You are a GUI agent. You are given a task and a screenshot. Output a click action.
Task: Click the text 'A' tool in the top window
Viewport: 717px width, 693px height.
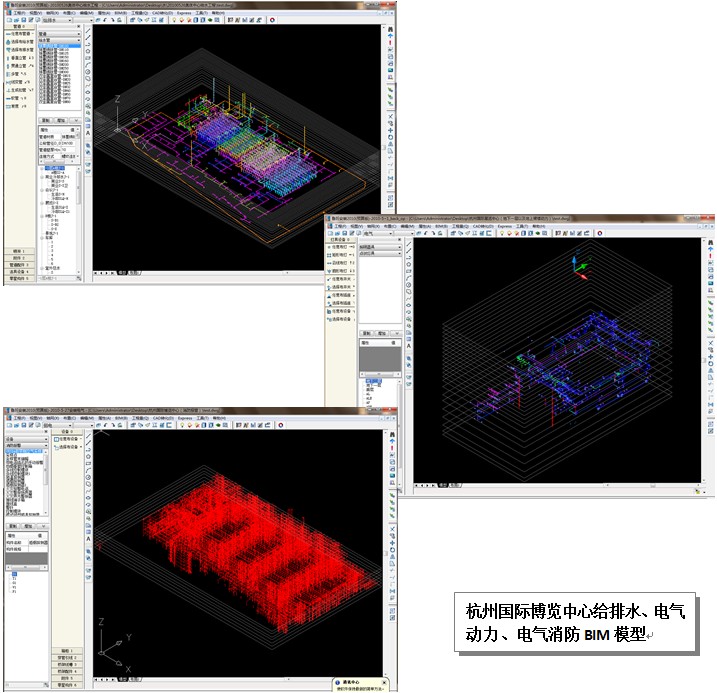coord(88,131)
